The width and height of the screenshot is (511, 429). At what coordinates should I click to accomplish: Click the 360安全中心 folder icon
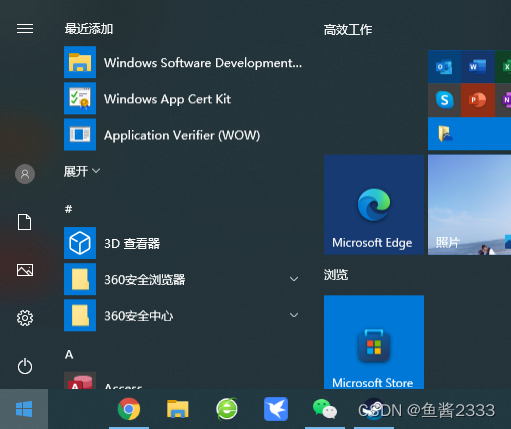pos(80,315)
